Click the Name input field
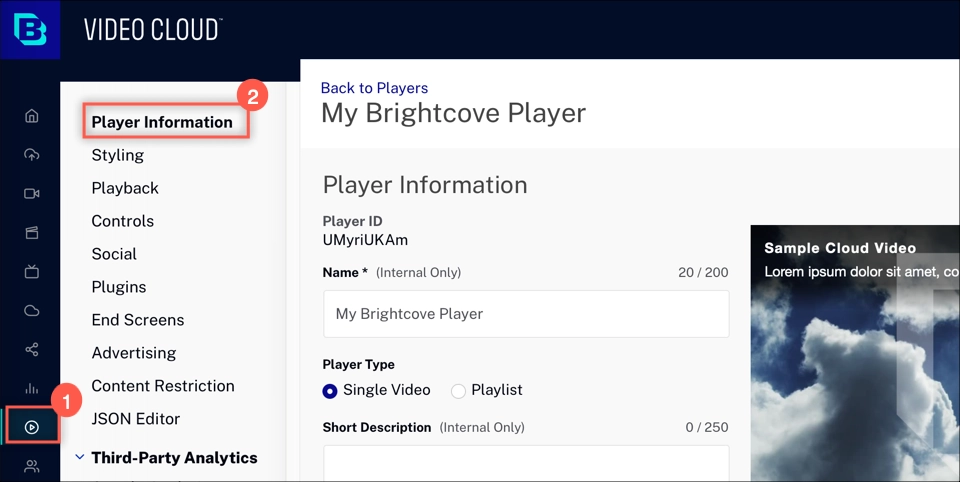The image size is (960, 482). pyautogui.click(x=526, y=314)
